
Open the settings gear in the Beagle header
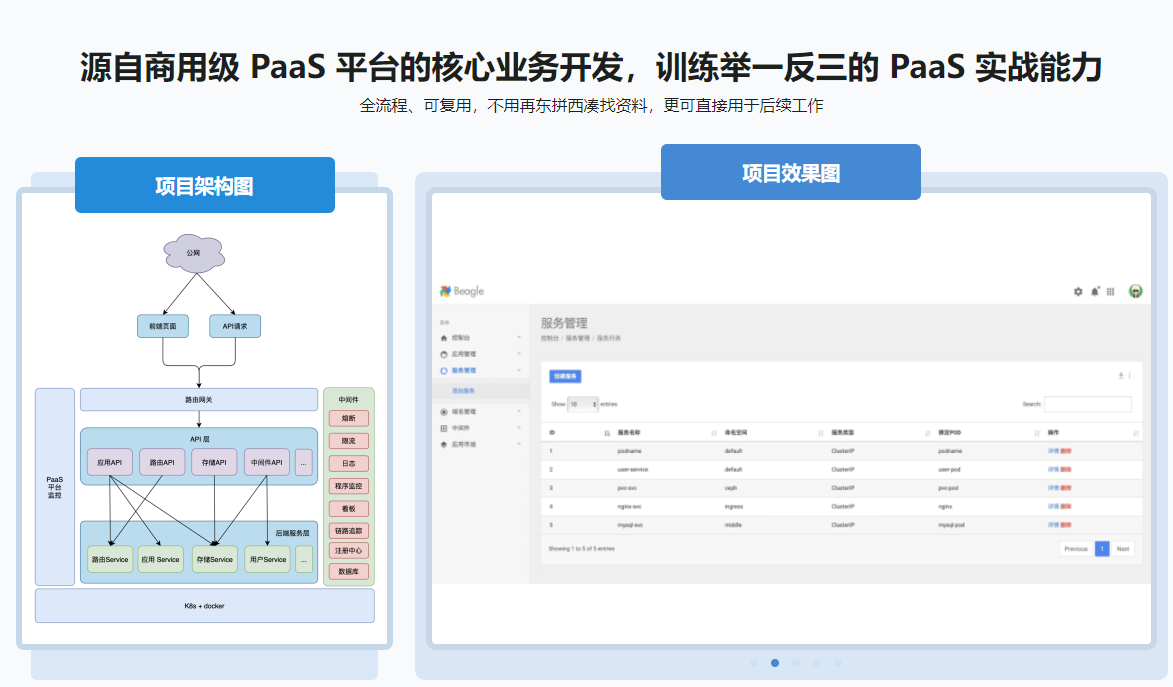coord(1078,292)
